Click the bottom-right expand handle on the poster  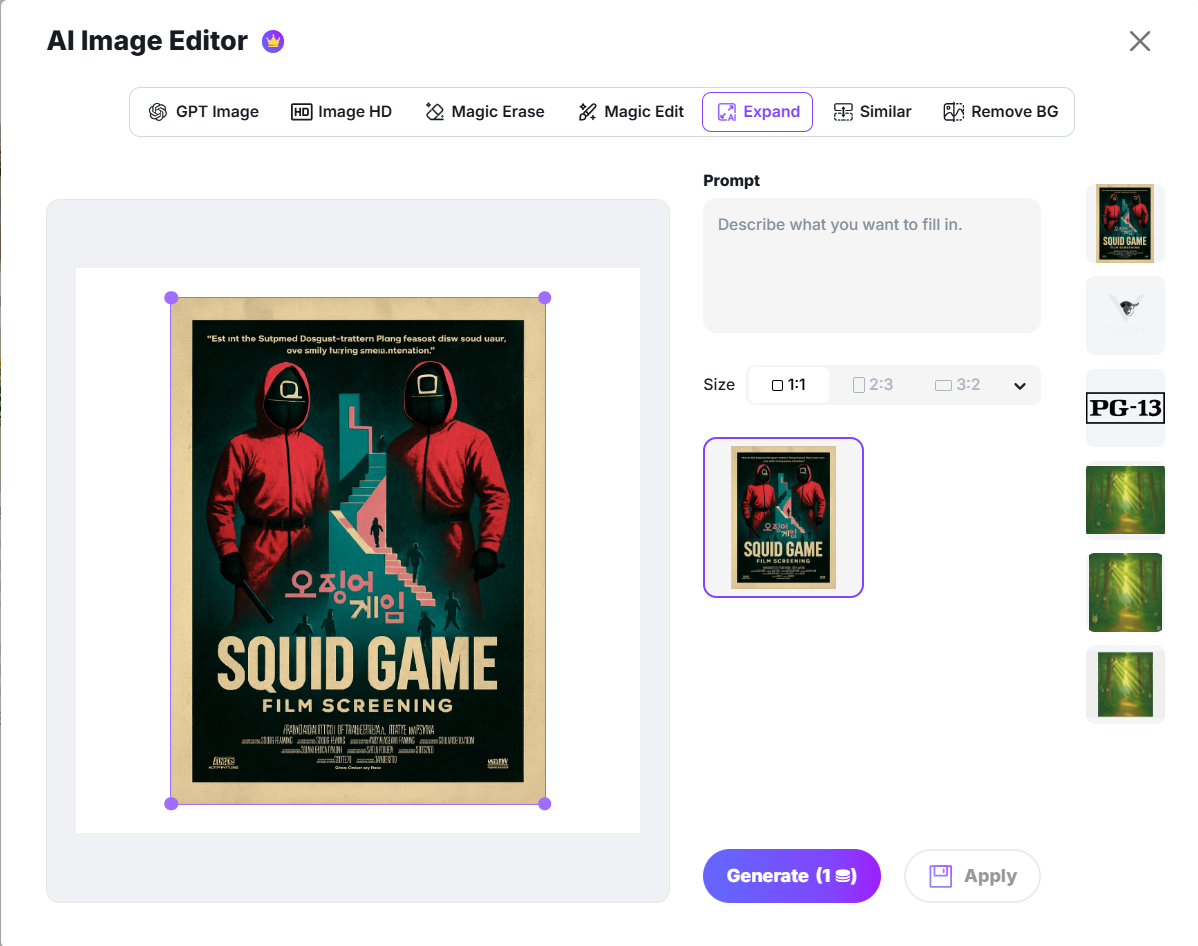(x=545, y=804)
